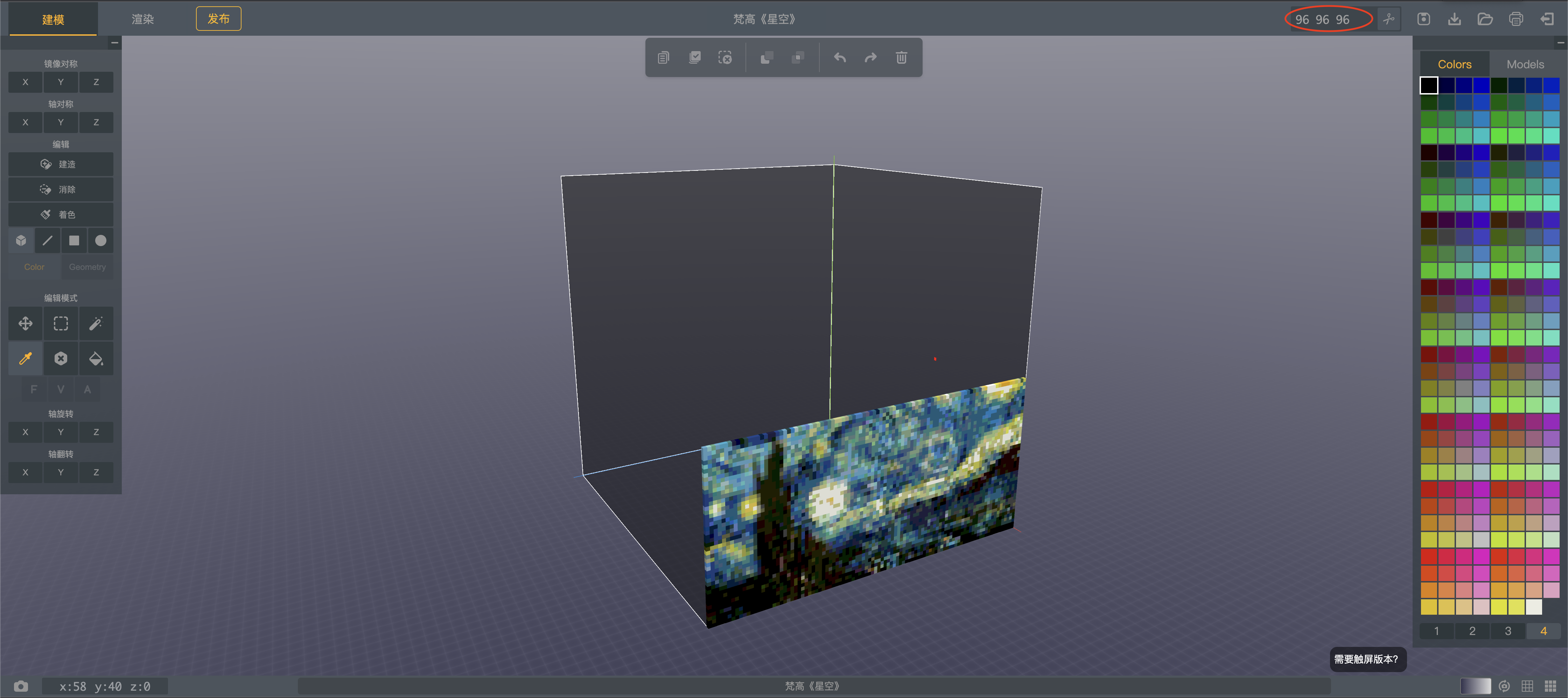Switch to palette page 2

(x=1472, y=631)
